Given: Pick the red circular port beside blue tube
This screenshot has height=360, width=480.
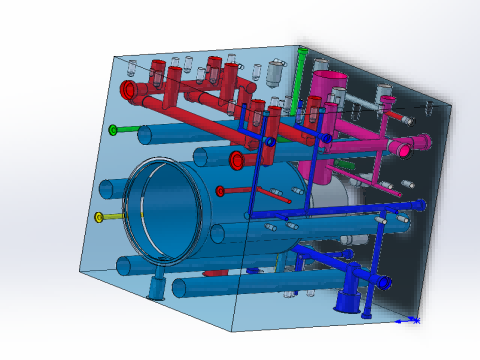Looking at the screenshot, I should coord(237,160).
